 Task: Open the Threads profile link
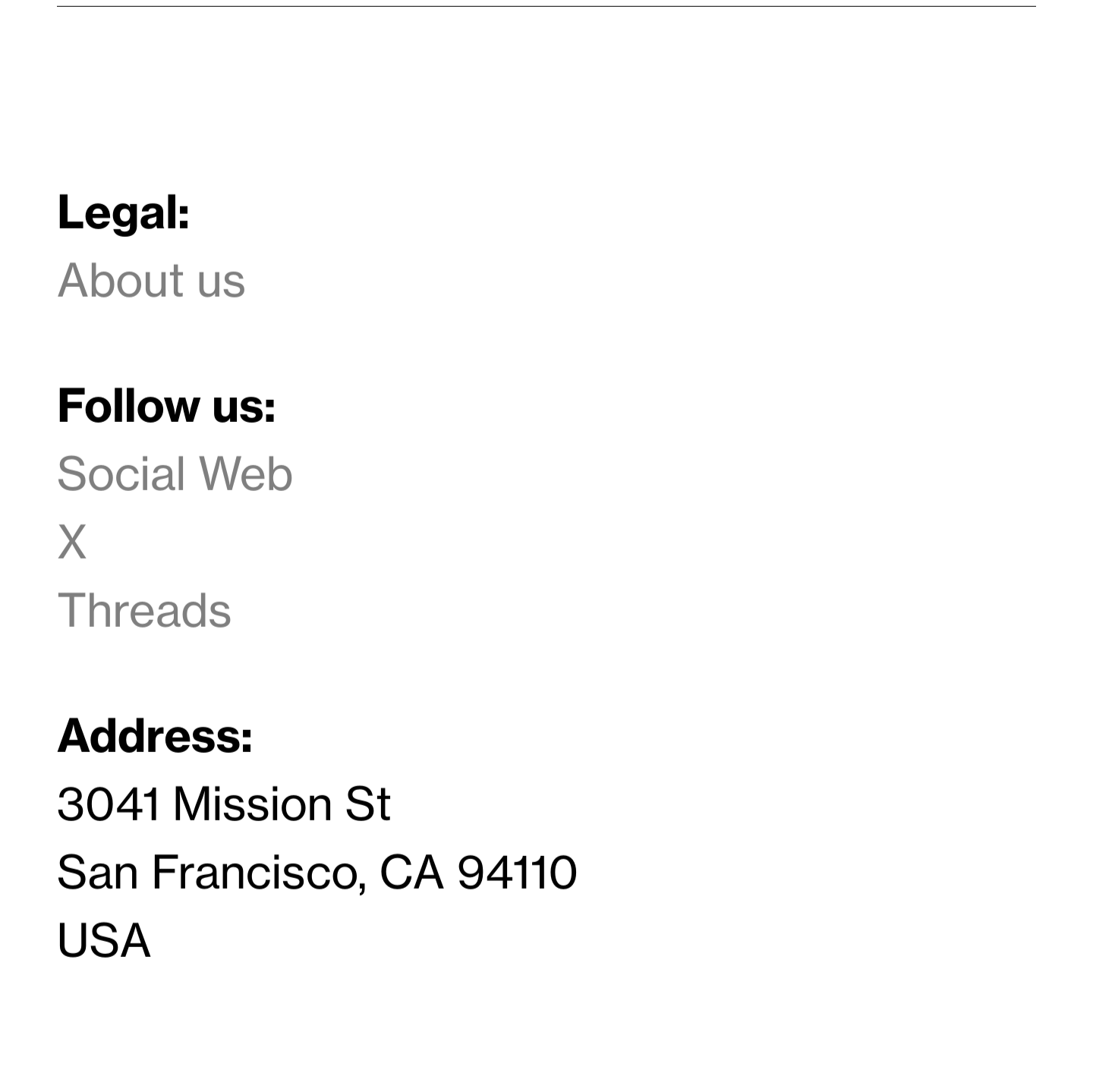[143, 611]
